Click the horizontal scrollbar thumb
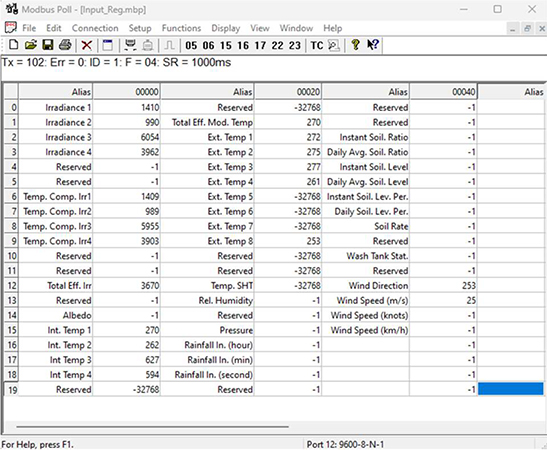This screenshot has width=547, height=450. [152, 426]
